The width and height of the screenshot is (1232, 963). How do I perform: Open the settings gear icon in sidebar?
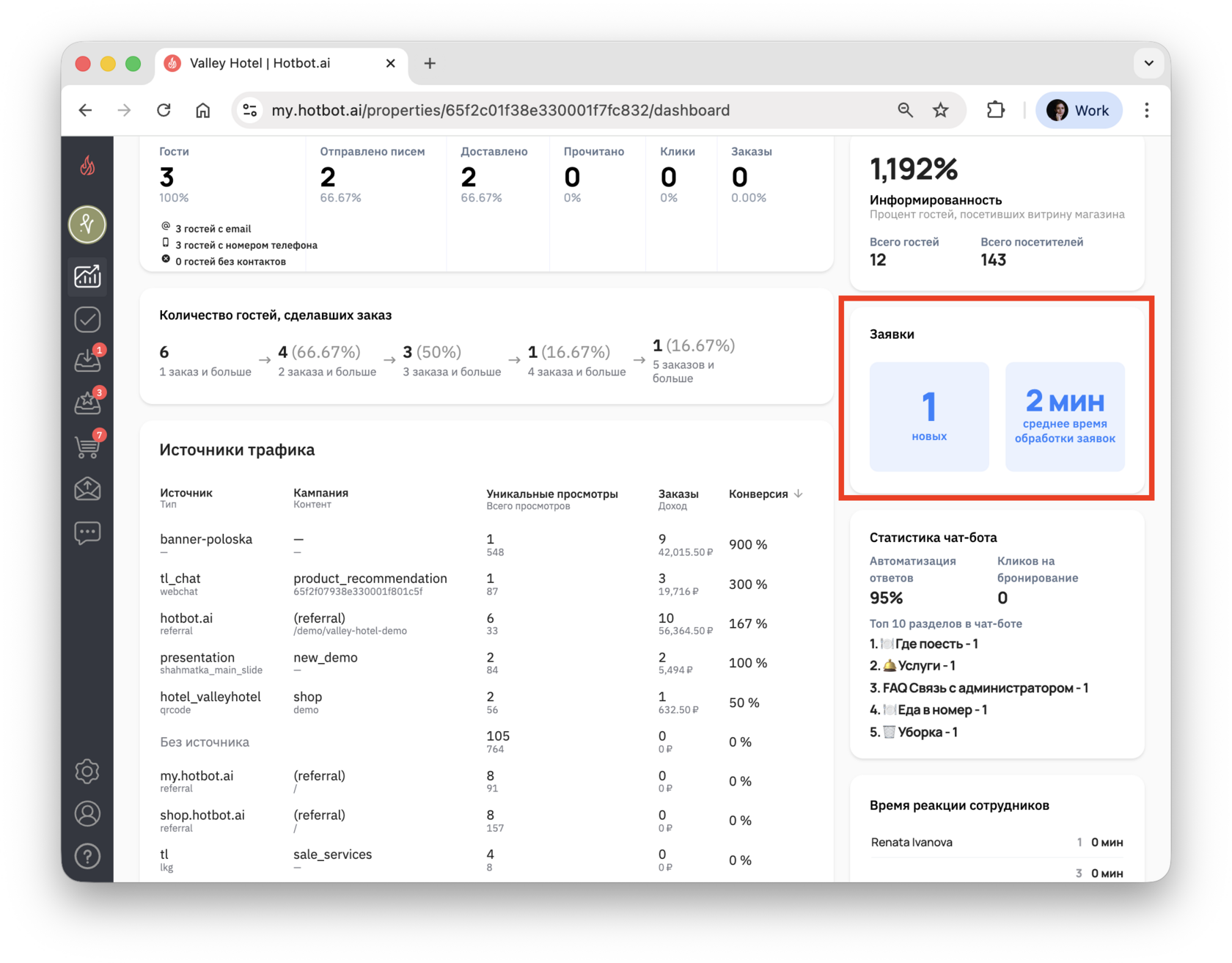tap(87, 771)
